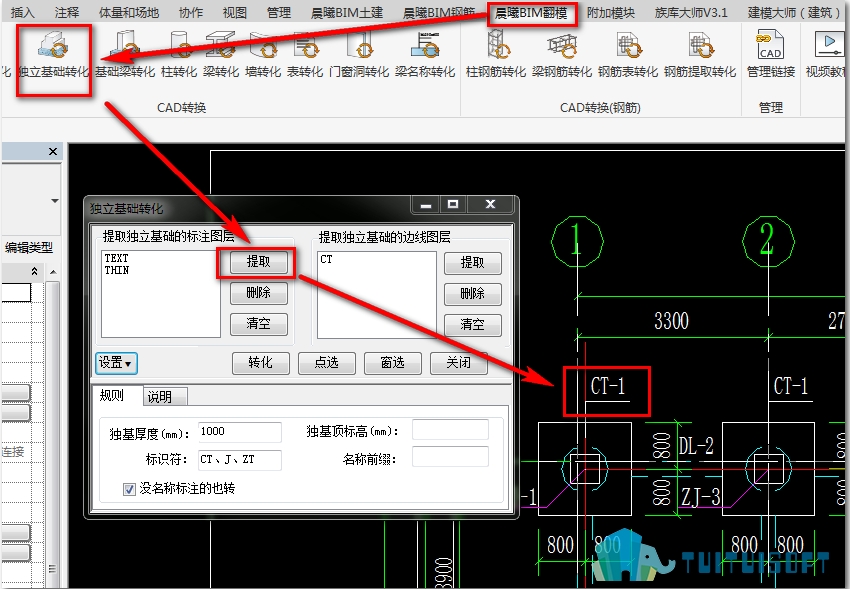Expand the 设置 settings section
The width and height of the screenshot is (850, 589).
coord(115,364)
